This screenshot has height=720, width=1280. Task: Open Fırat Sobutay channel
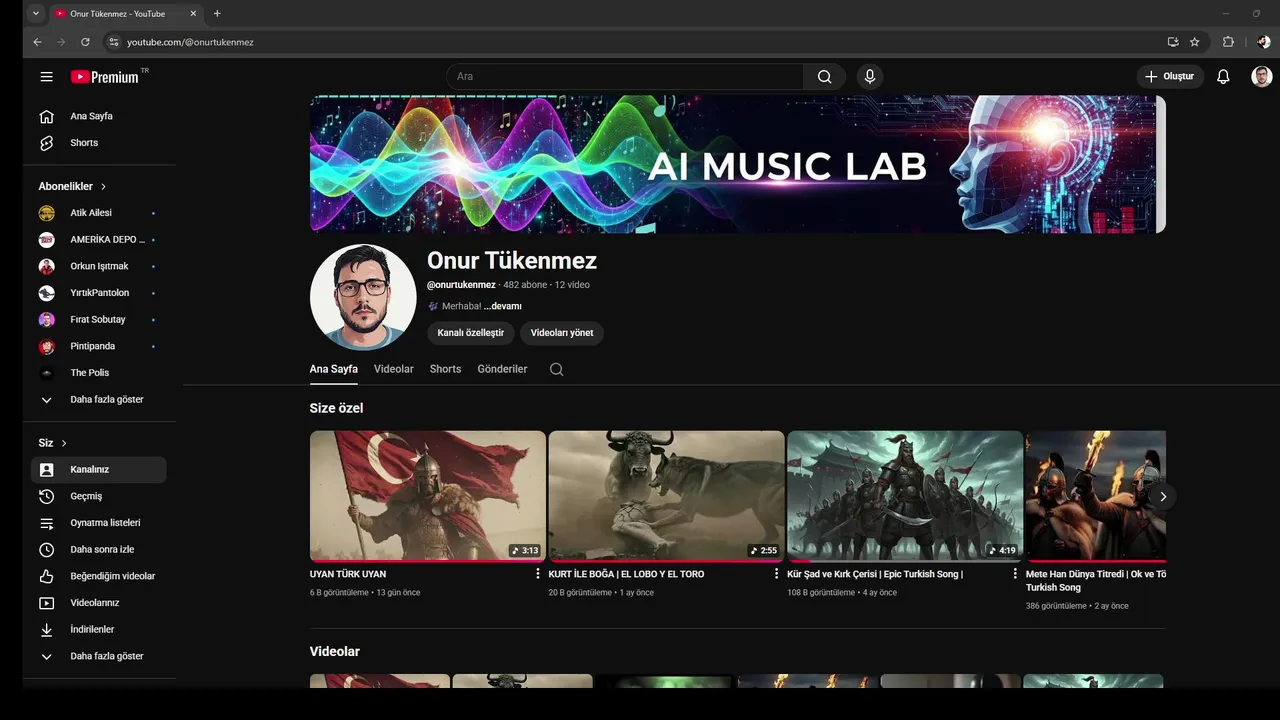(98, 319)
